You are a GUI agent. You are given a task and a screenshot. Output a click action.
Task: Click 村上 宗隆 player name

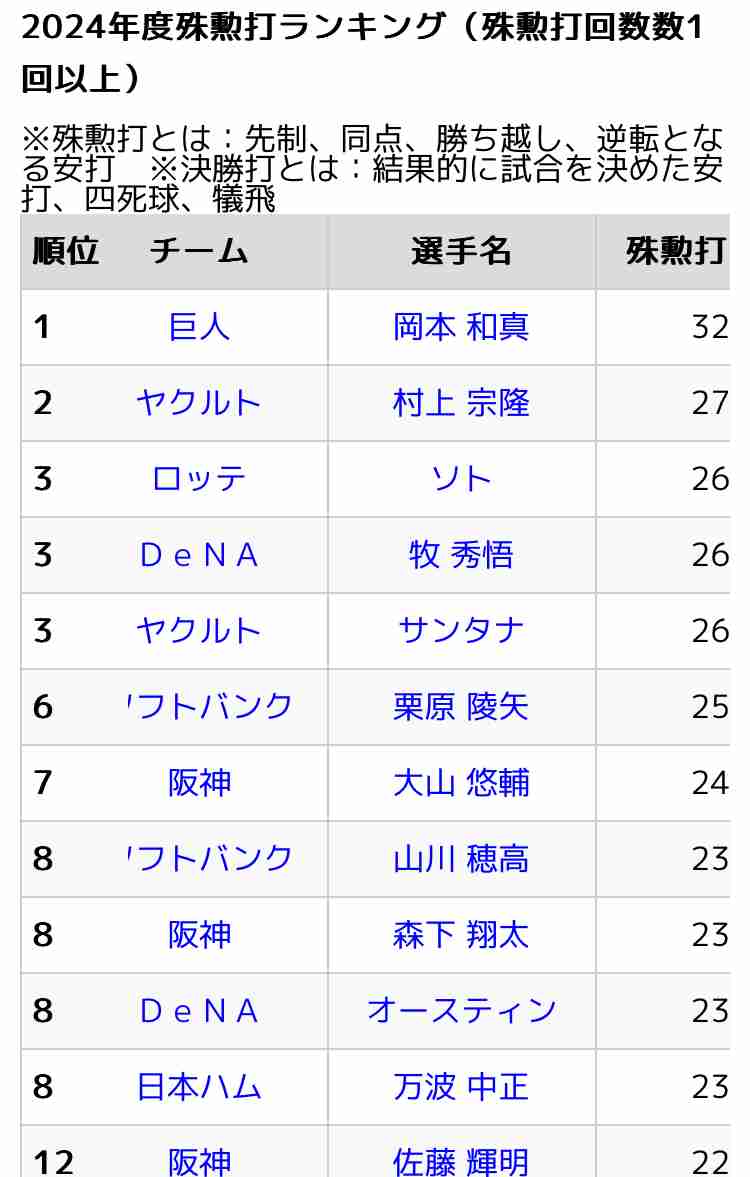461,403
